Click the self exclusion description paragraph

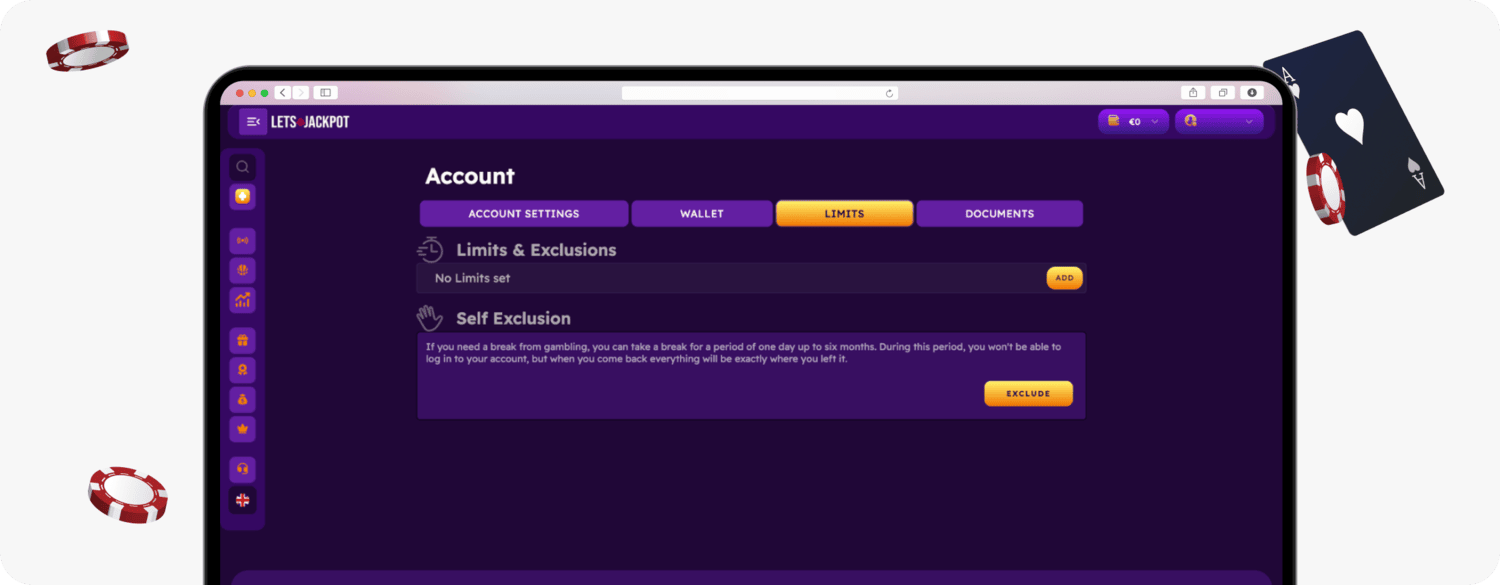743,353
